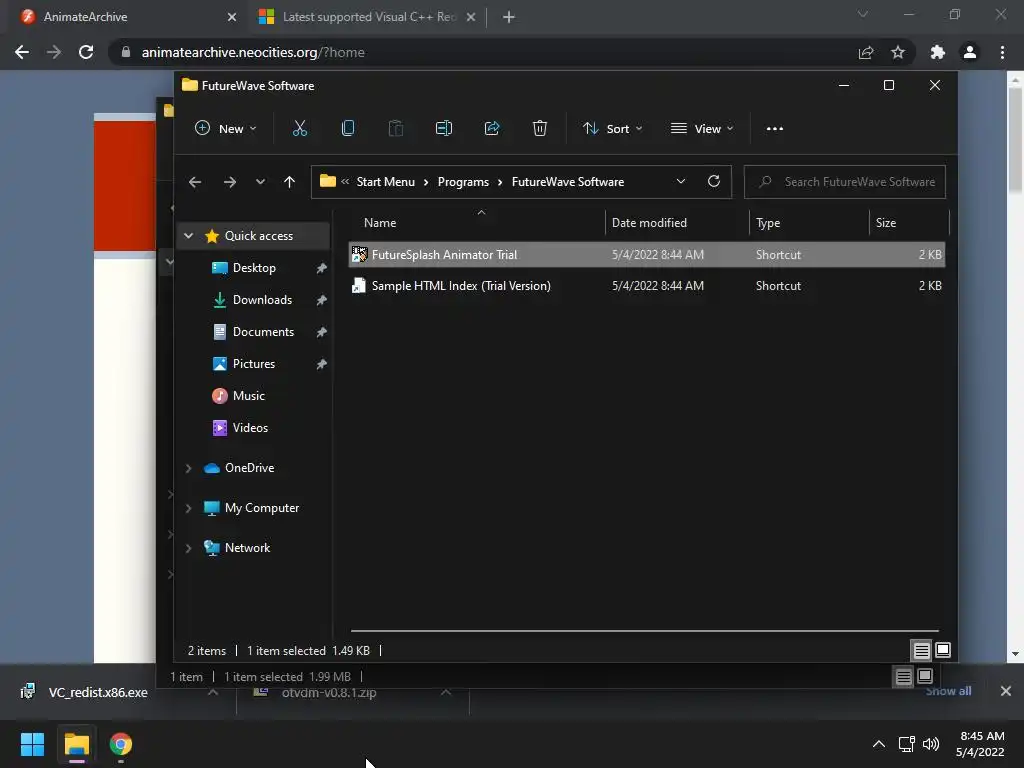The image size is (1024, 768).
Task: Go forward in File Explorer
Action: point(230,182)
